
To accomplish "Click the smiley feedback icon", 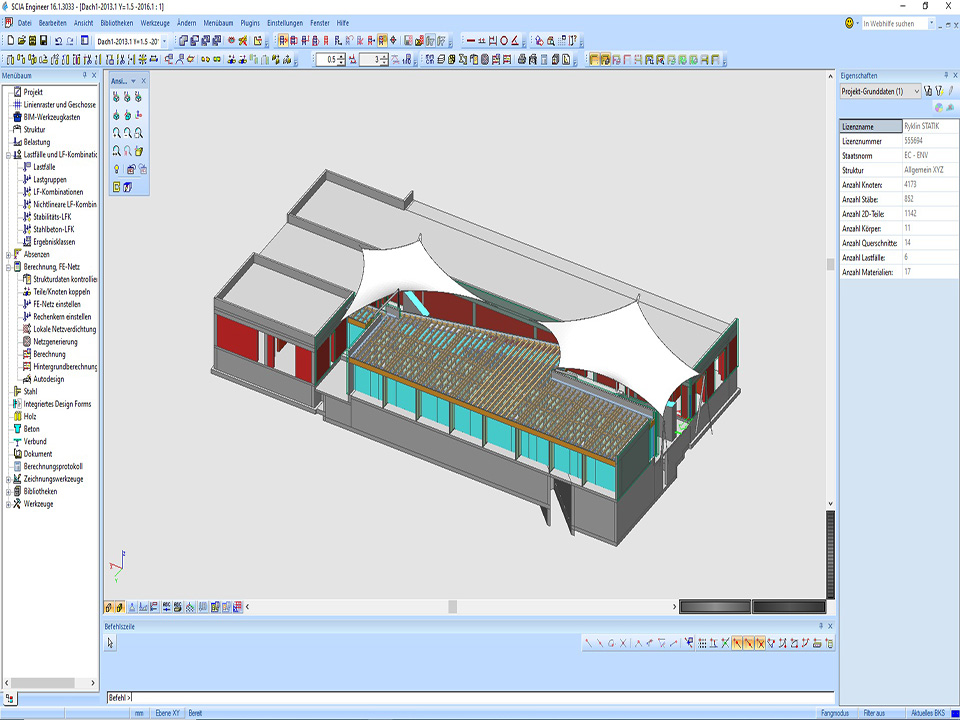I will (849, 22).
